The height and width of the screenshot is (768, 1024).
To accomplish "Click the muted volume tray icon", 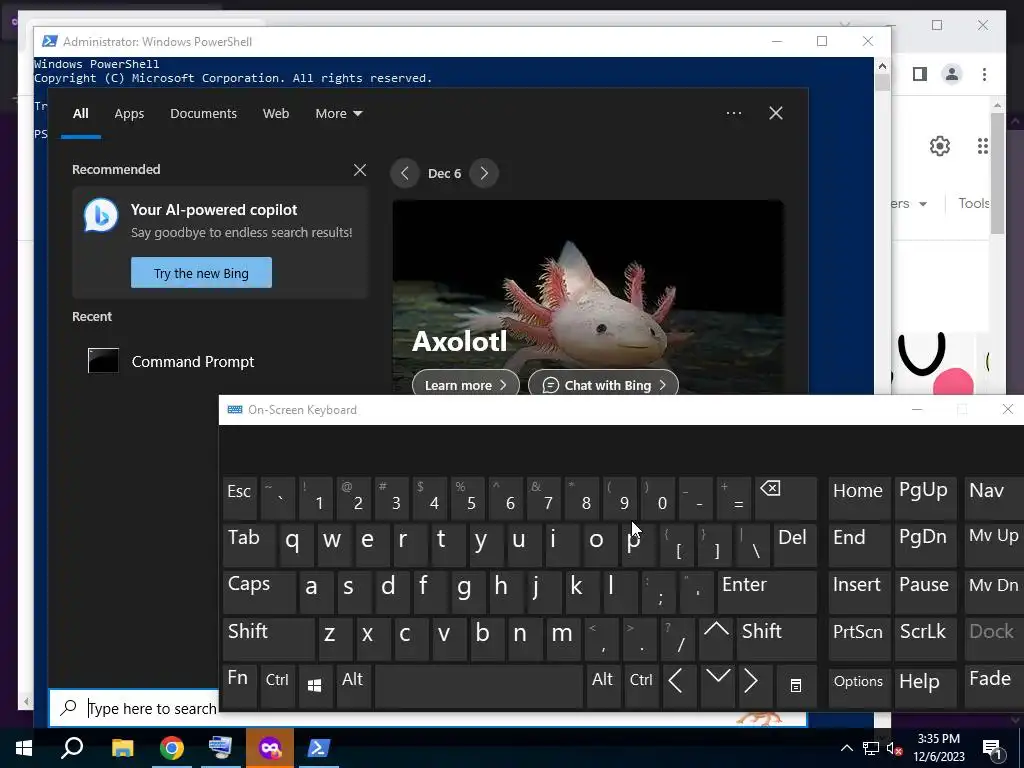I will (x=894, y=749).
